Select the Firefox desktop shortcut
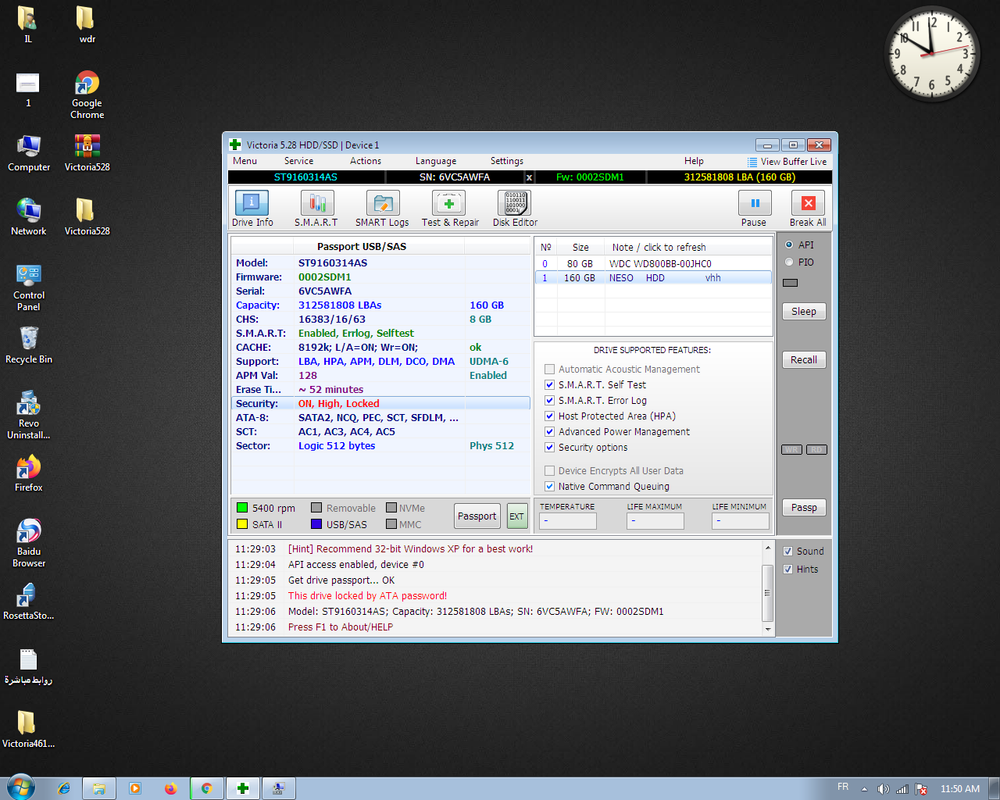 coord(29,473)
